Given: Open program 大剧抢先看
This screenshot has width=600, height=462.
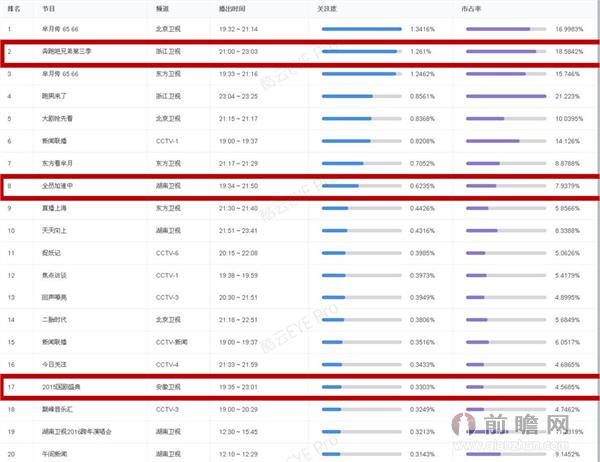Looking at the screenshot, I should (57, 119).
